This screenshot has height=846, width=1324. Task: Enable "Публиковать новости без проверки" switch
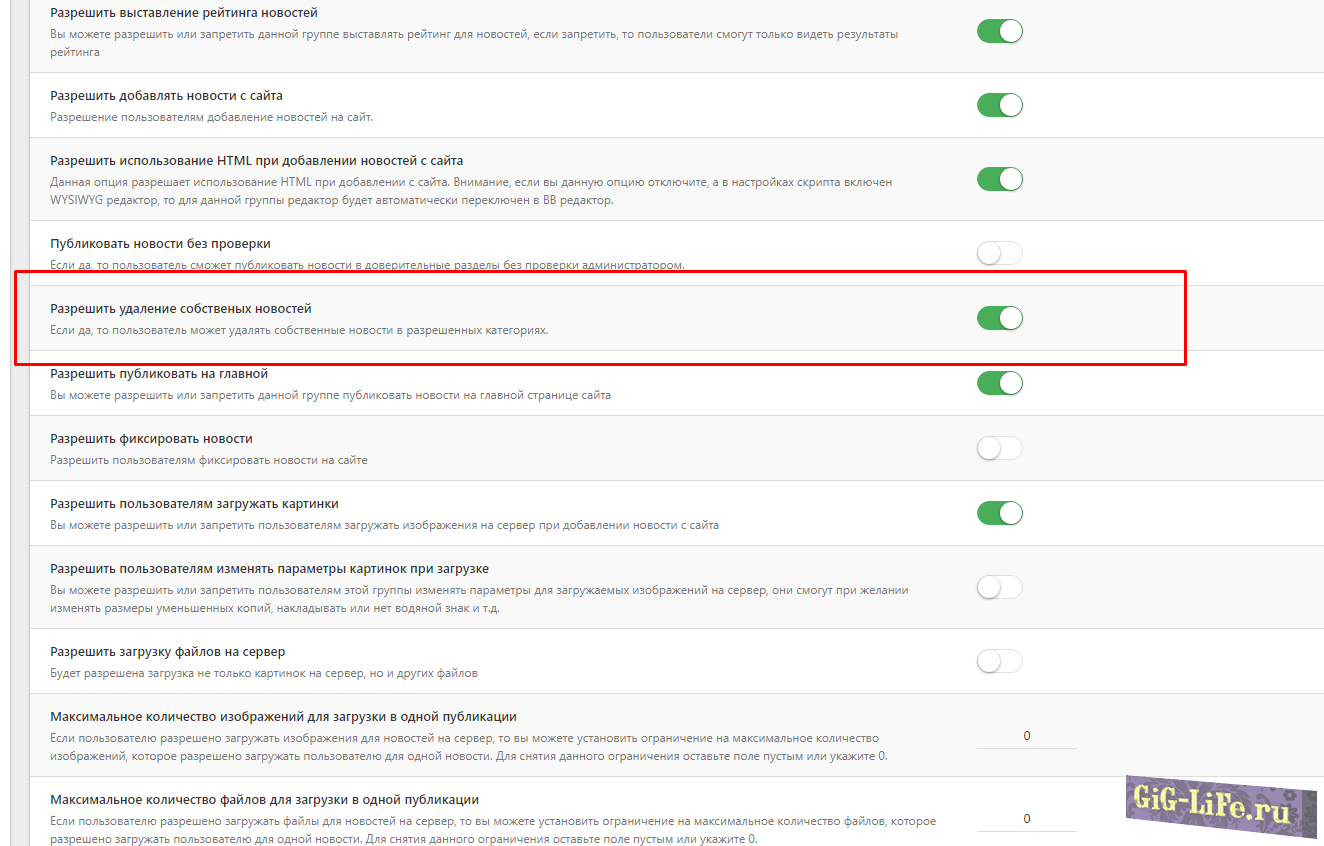click(x=999, y=253)
